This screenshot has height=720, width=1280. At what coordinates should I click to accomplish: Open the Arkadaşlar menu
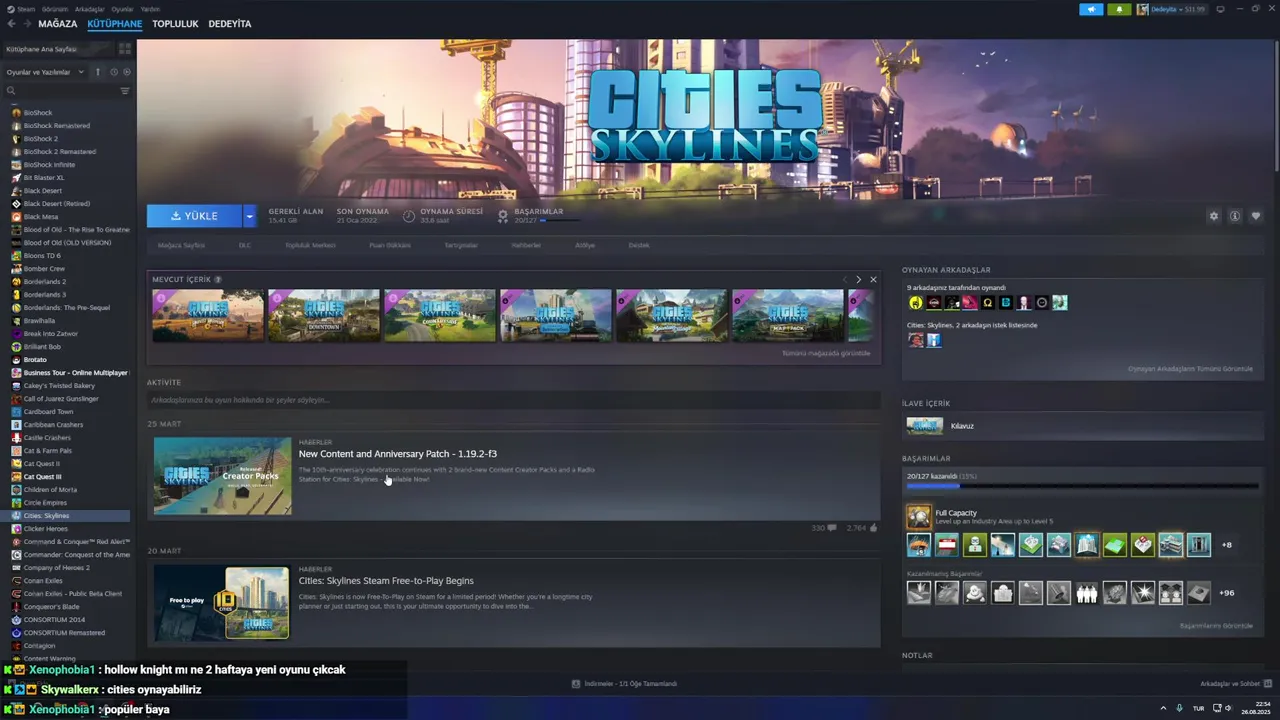point(90,9)
